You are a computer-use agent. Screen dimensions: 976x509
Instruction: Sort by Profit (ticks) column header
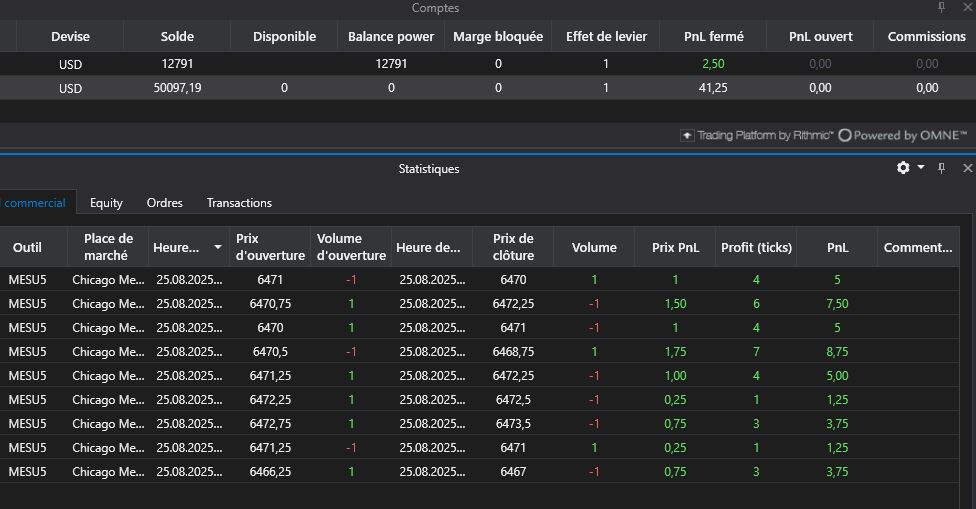click(x=755, y=247)
